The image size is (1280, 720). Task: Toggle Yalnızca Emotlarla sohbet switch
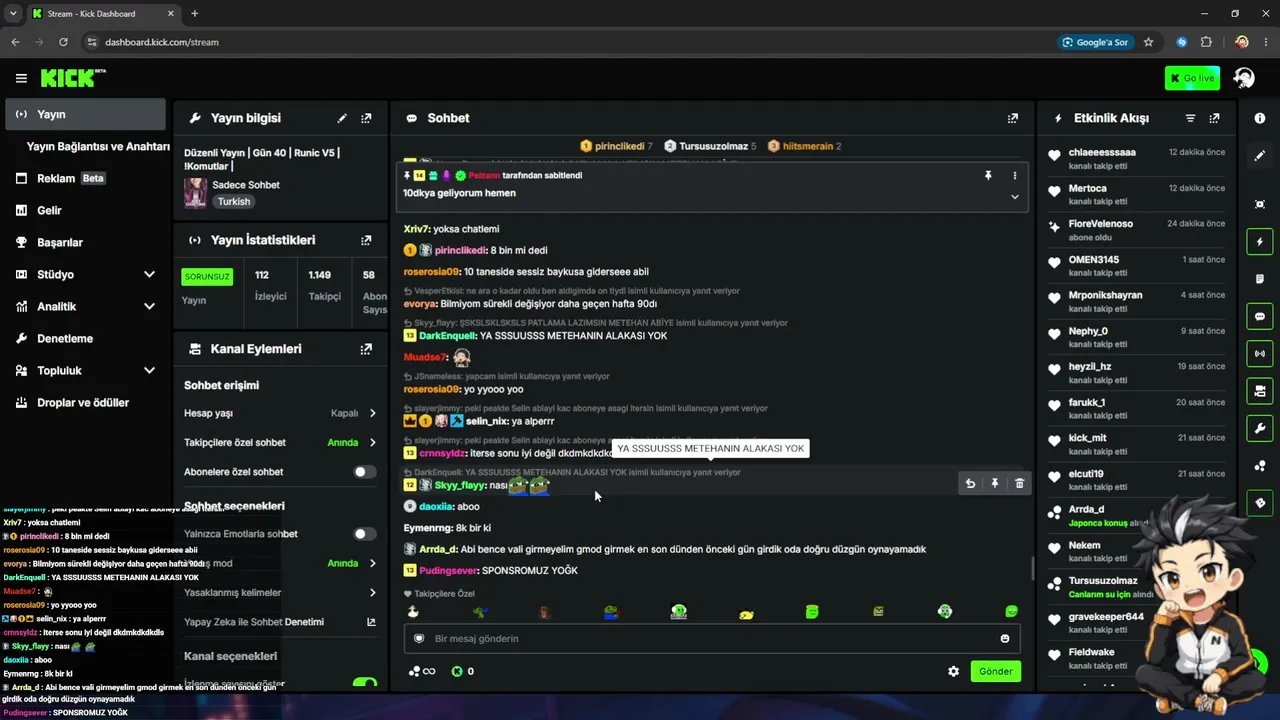[365, 534]
